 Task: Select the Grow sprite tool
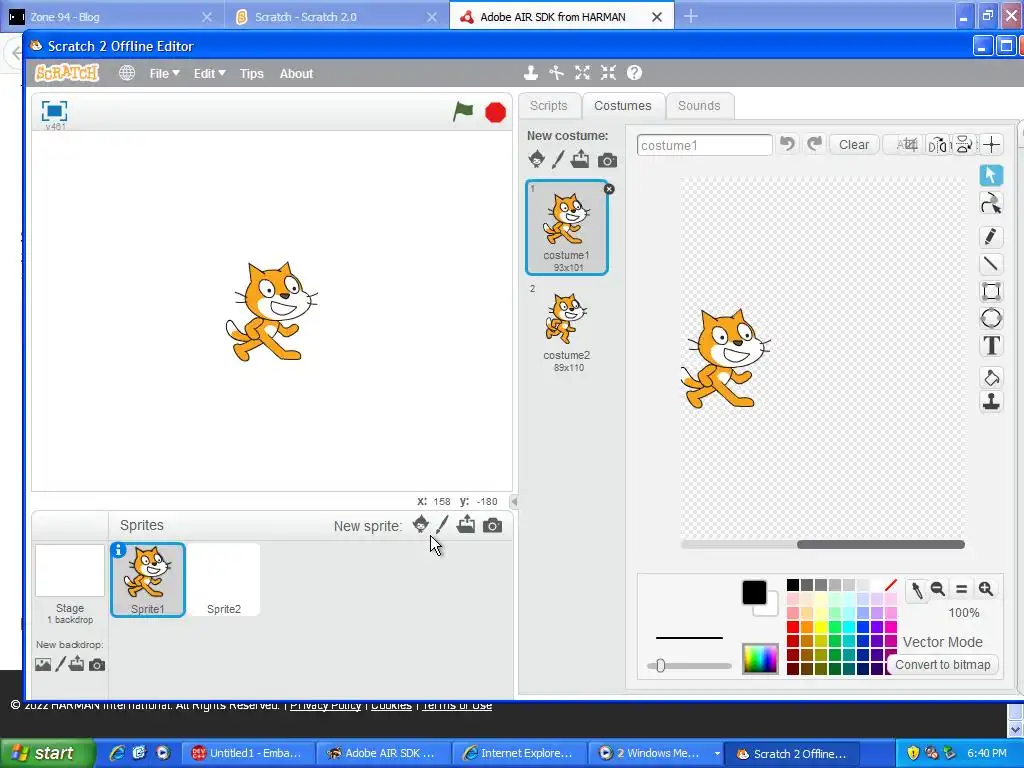(583, 73)
